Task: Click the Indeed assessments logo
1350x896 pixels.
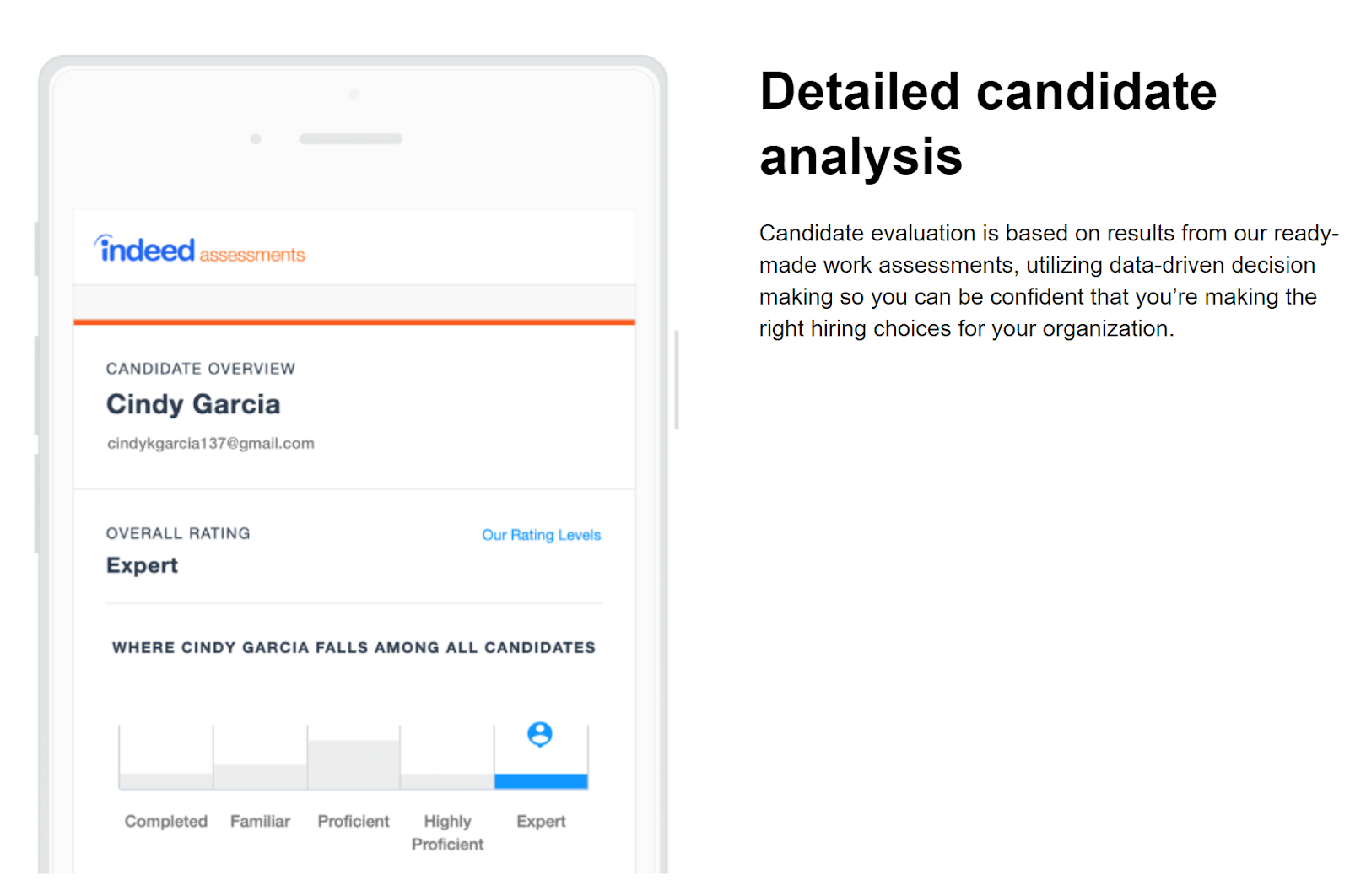Action: click(199, 250)
